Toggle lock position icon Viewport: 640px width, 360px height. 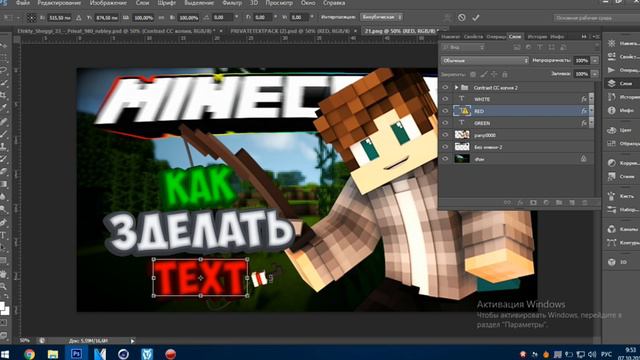(494, 74)
